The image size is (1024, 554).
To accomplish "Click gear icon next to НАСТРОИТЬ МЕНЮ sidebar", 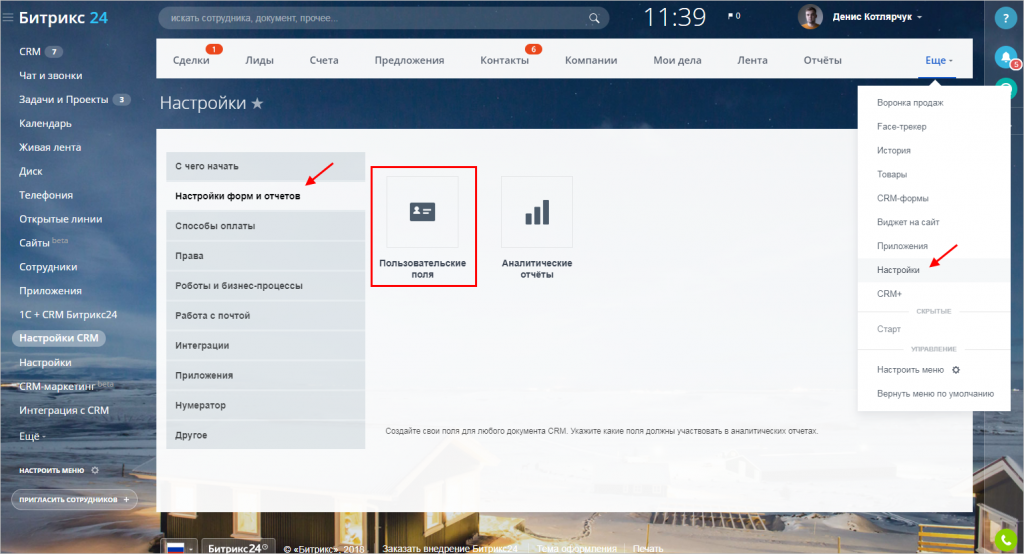I will [95, 470].
